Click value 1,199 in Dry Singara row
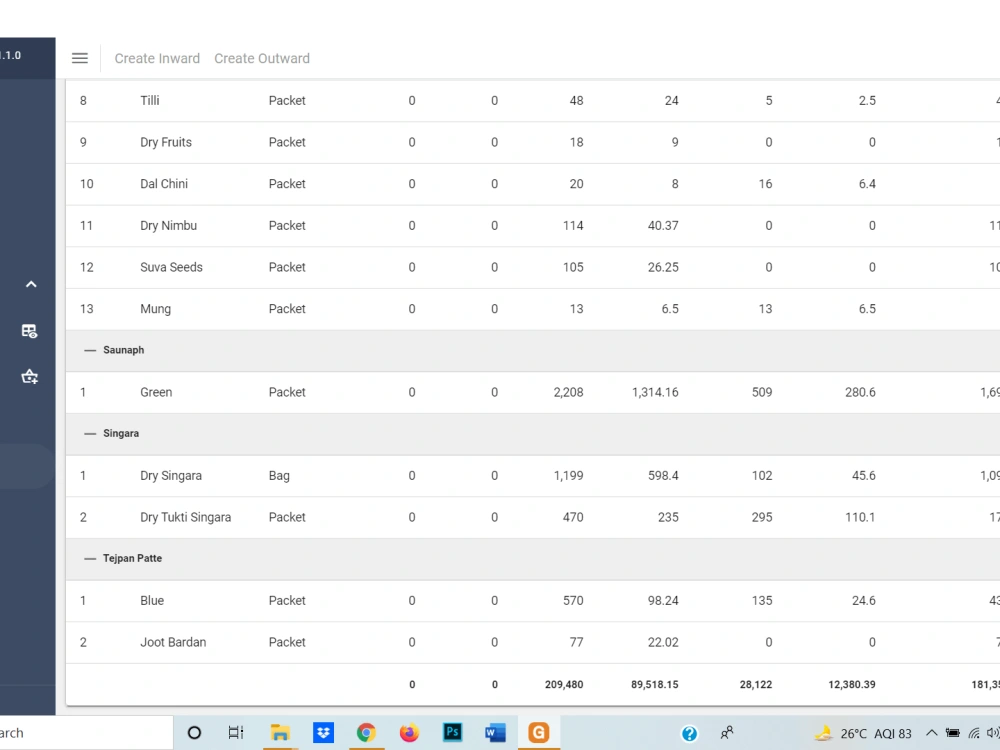 pyautogui.click(x=568, y=476)
